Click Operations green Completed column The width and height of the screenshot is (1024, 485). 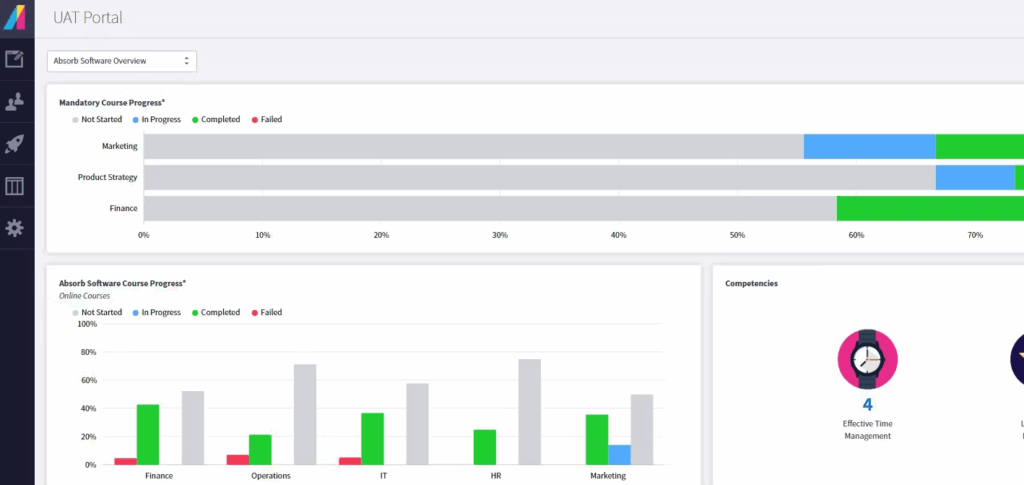[x=260, y=450]
